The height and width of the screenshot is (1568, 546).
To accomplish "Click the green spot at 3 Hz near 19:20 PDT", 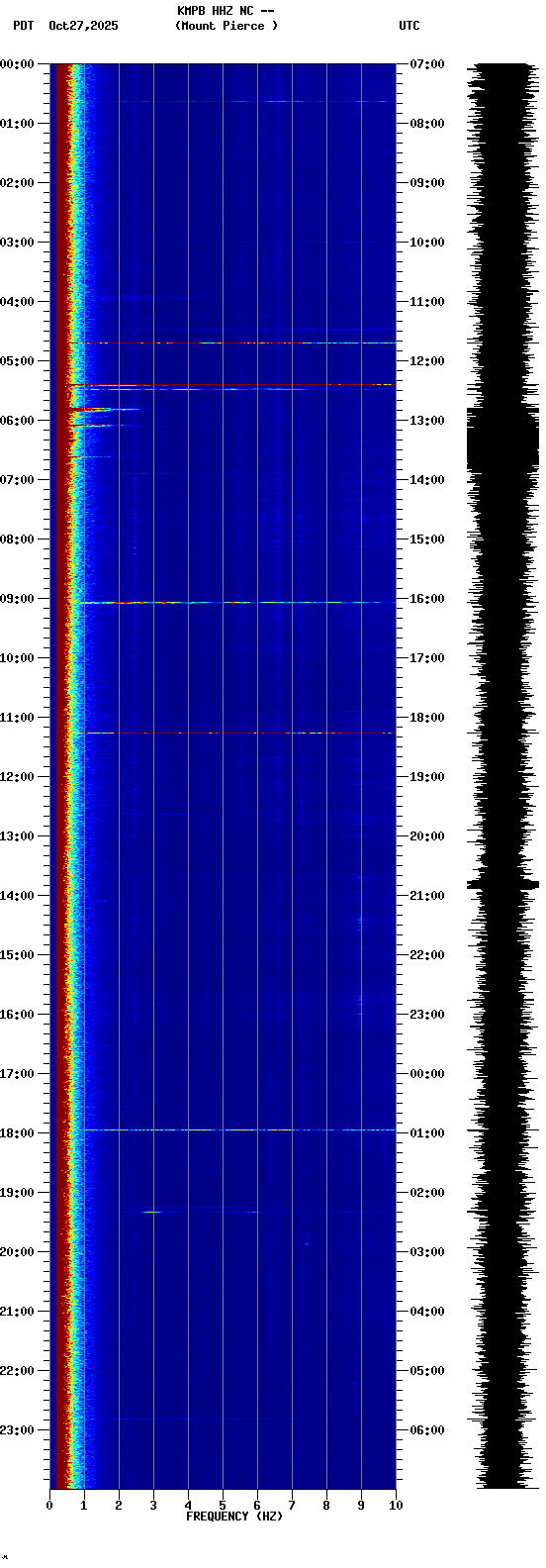I will pyautogui.click(x=151, y=1212).
